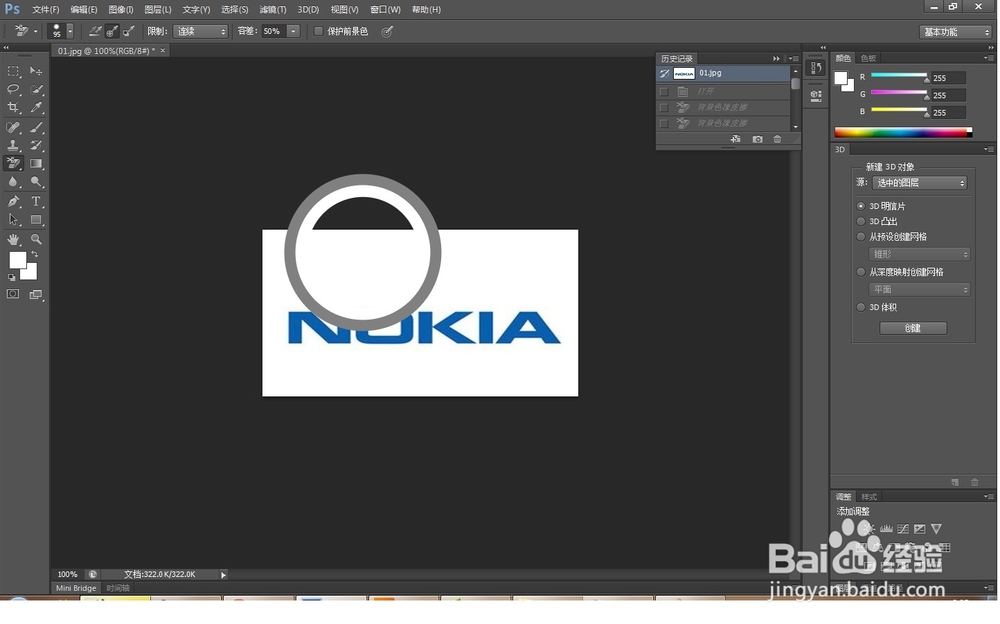
Task: Open the 锥形 mesh preset dropdown
Action: click(919, 254)
